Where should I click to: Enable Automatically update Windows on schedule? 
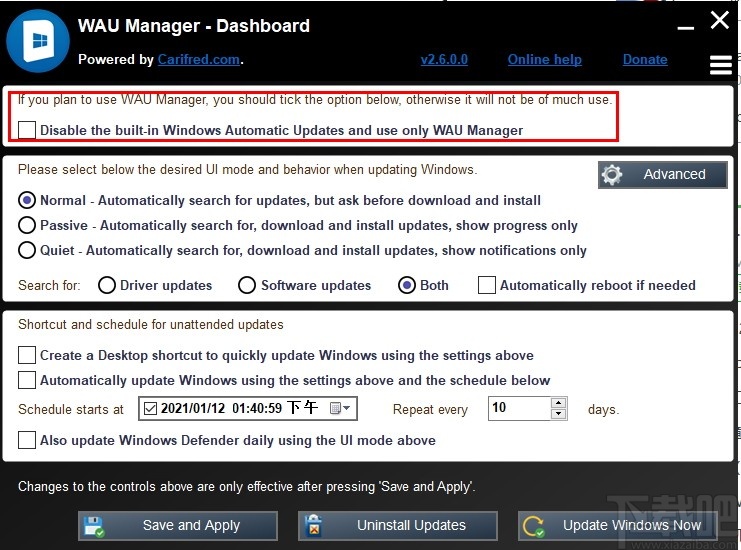pos(27,380)
